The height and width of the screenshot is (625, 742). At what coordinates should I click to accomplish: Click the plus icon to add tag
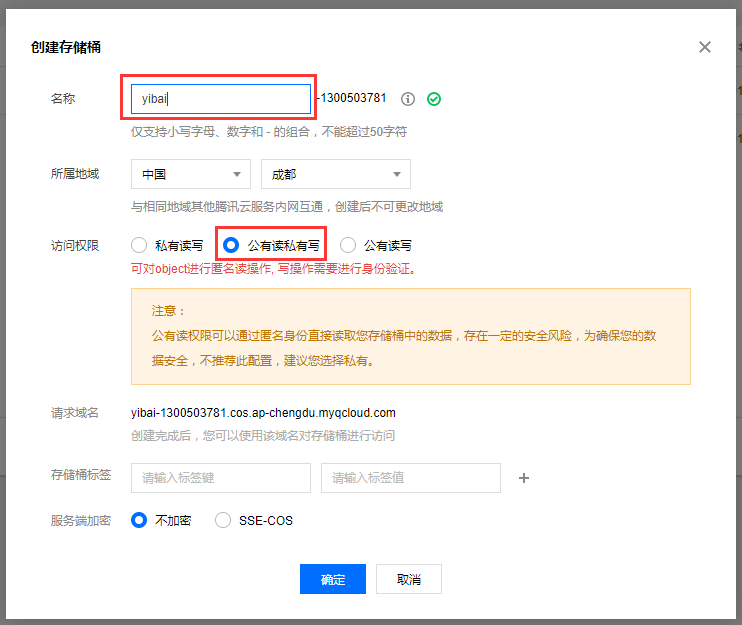(x=523, y=478)
